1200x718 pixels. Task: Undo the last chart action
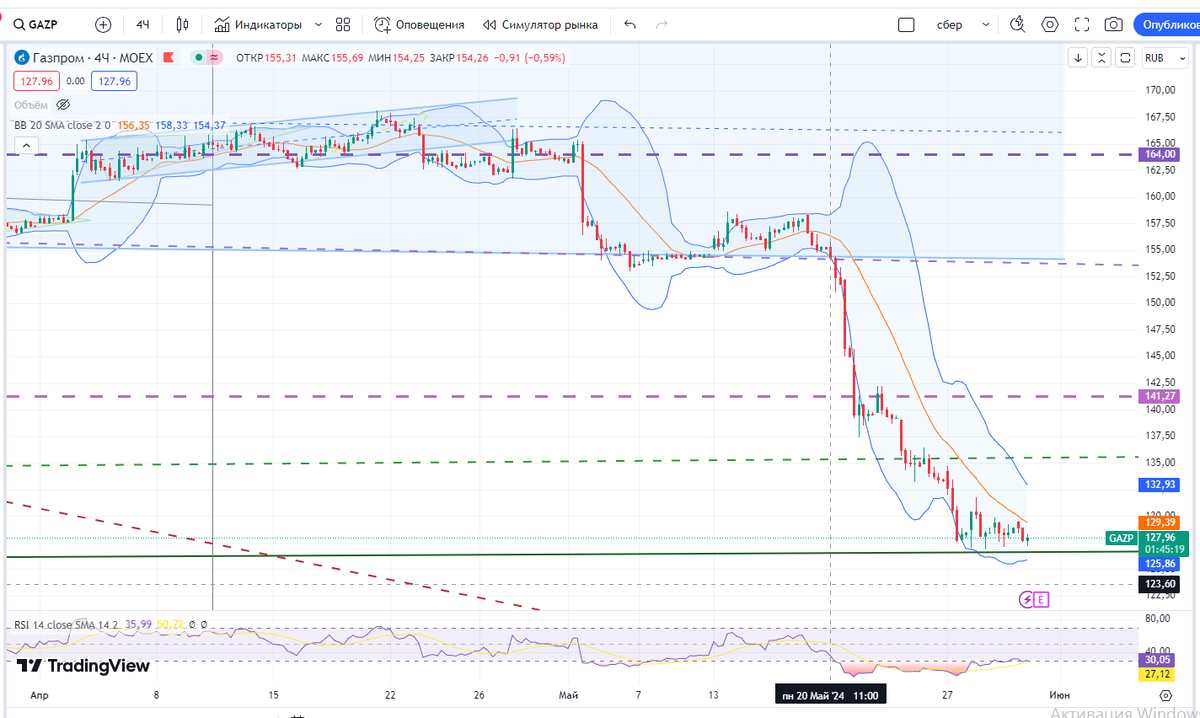coord(629,24)
